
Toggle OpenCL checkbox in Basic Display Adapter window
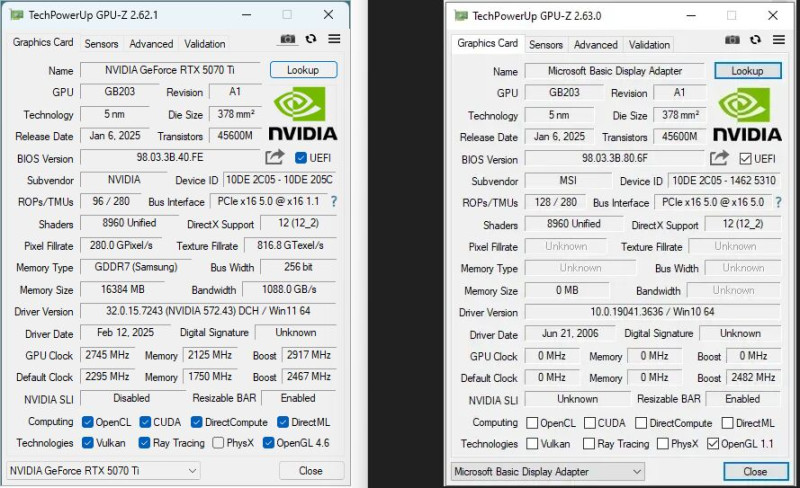[532, 423]
